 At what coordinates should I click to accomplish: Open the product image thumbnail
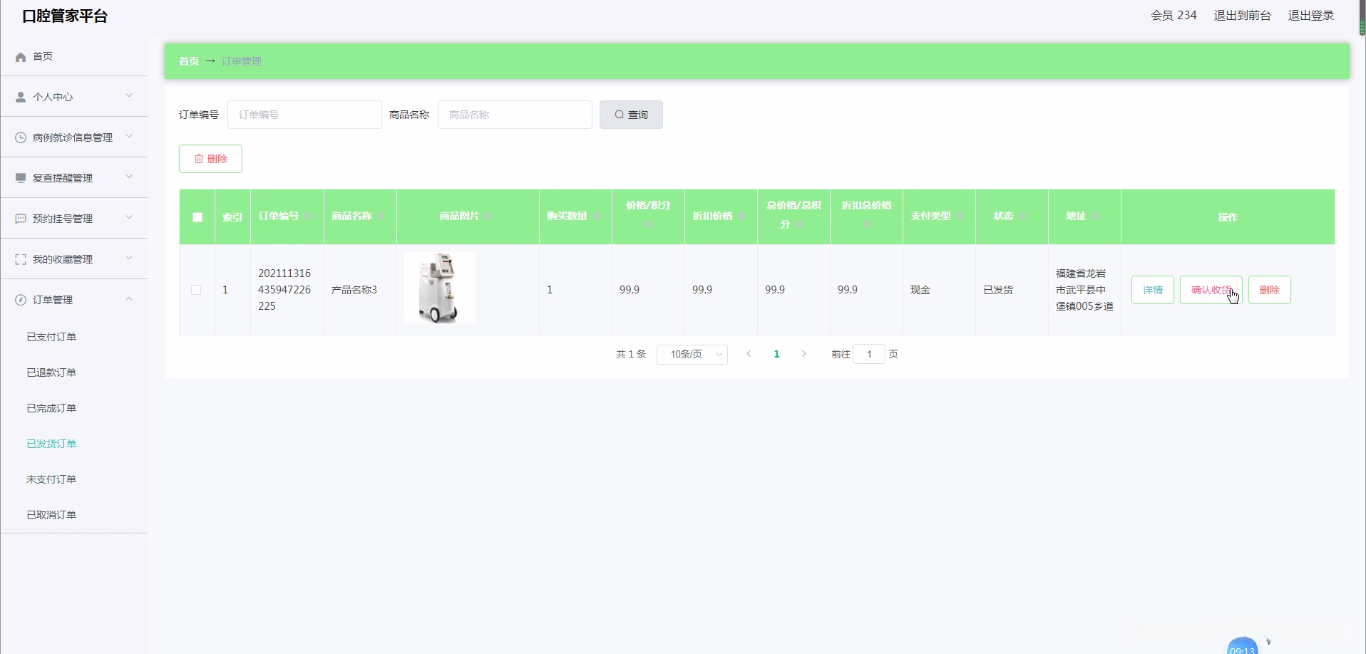coord(440,288)
